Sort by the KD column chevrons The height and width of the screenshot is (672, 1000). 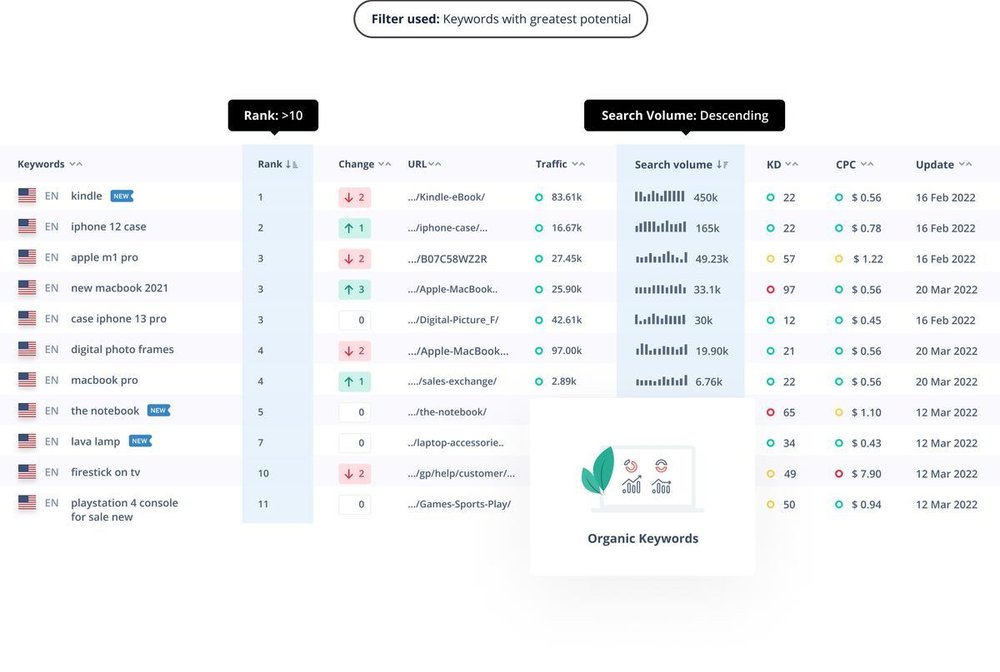point(791,164)
